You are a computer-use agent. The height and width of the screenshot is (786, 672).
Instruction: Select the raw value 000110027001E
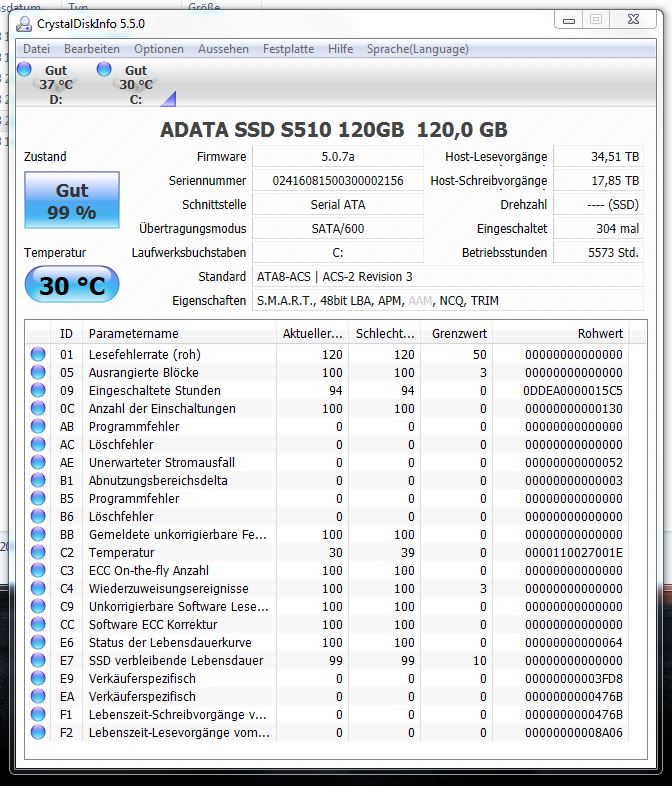pos(574,552)
